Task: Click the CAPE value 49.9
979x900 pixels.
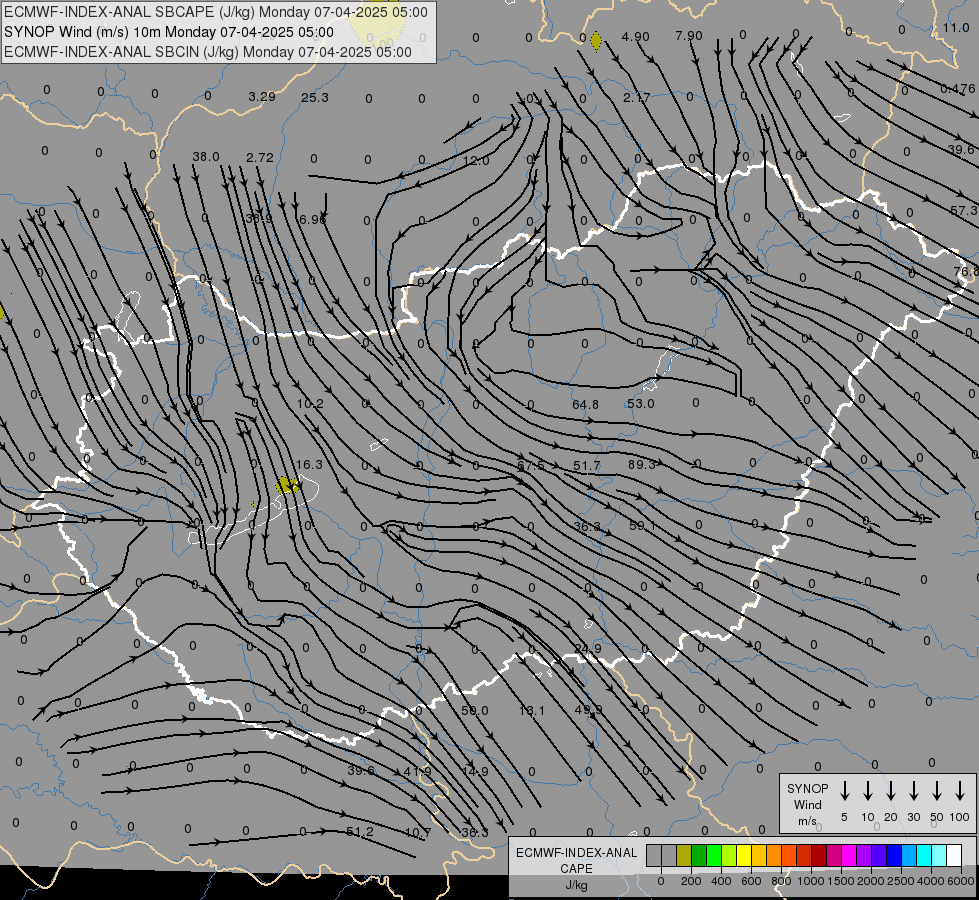Action: tap(588, 710)
